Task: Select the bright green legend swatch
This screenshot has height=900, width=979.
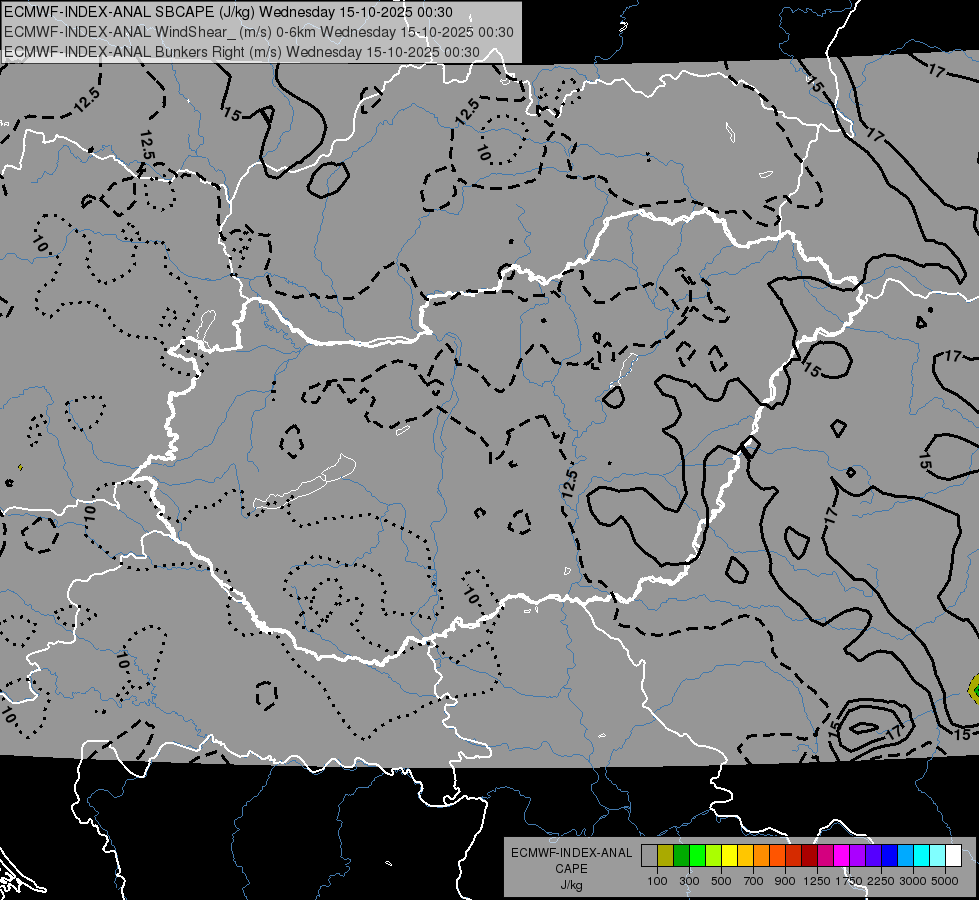Action: point(697,856)
